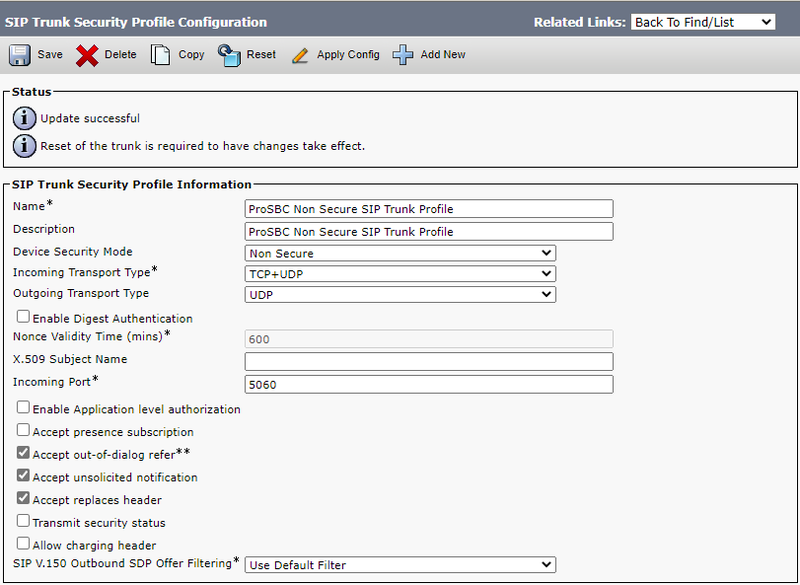Screen dimensions: 800x585
Task: Uncheck Accept unsolicited notification
Action: (23, 475)
